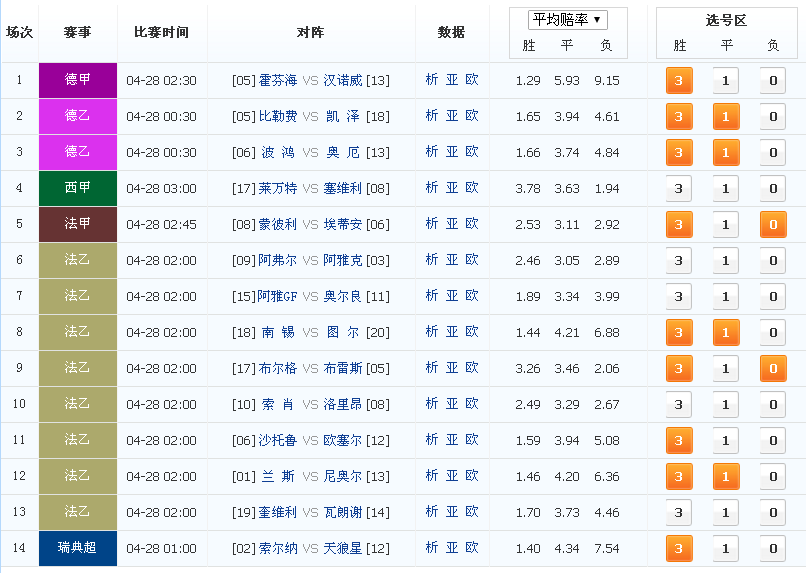Select win (3) for match 13 奎维利
Viewport: 806px width, 573px height.
[679, 512]
